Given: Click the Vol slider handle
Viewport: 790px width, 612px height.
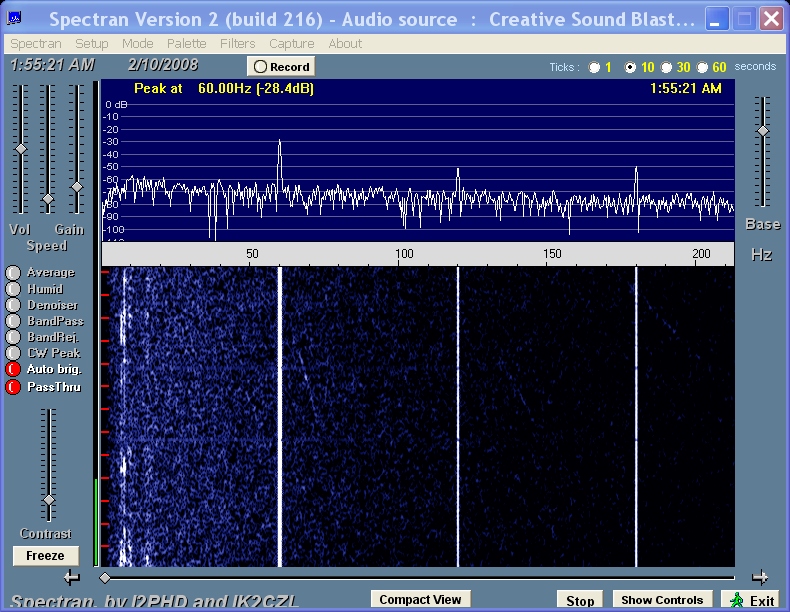Looking at the screenshot, I should [x=21, y=149].
